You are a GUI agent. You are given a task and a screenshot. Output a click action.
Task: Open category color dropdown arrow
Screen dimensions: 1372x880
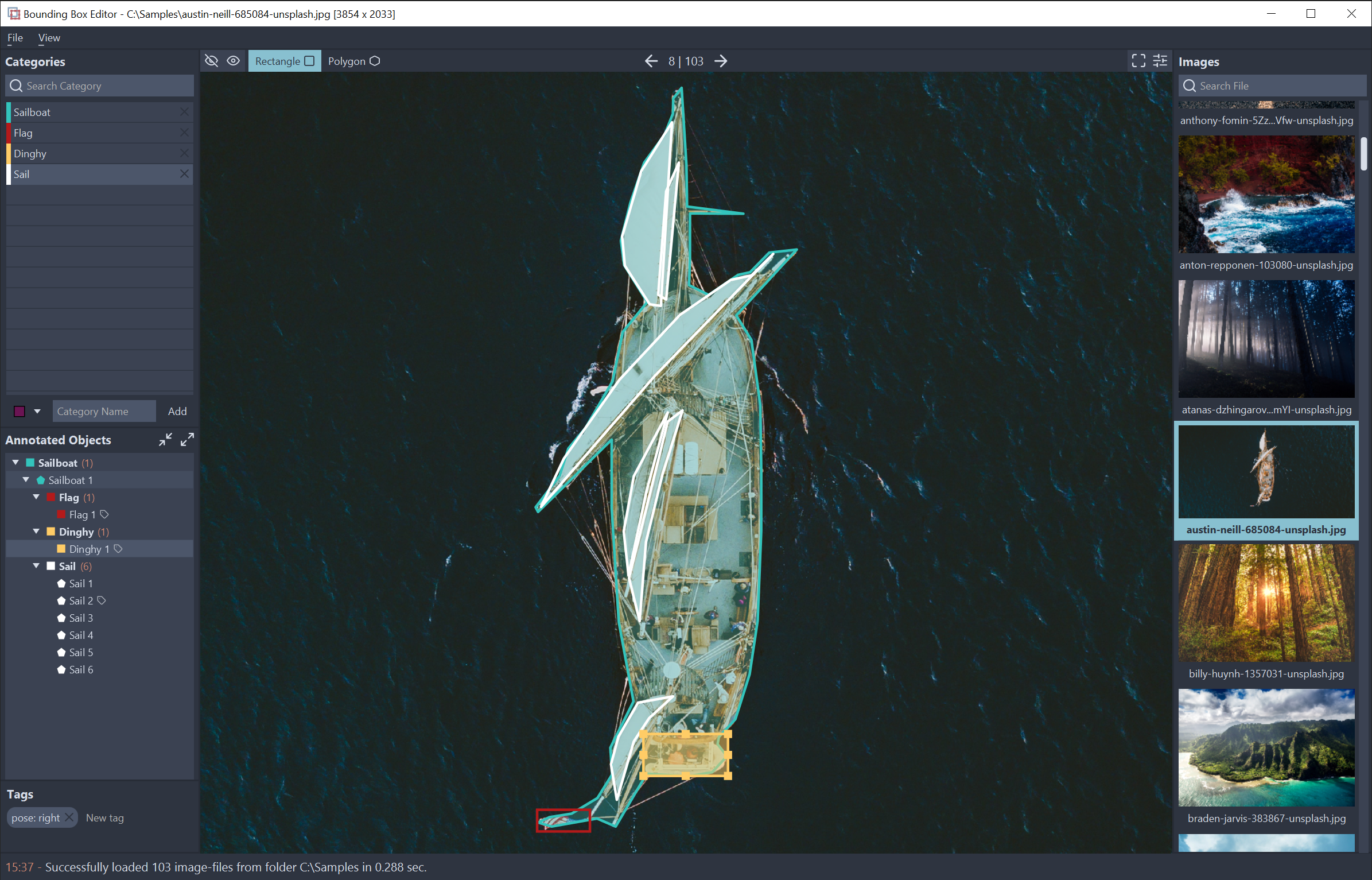pos(37,411)
